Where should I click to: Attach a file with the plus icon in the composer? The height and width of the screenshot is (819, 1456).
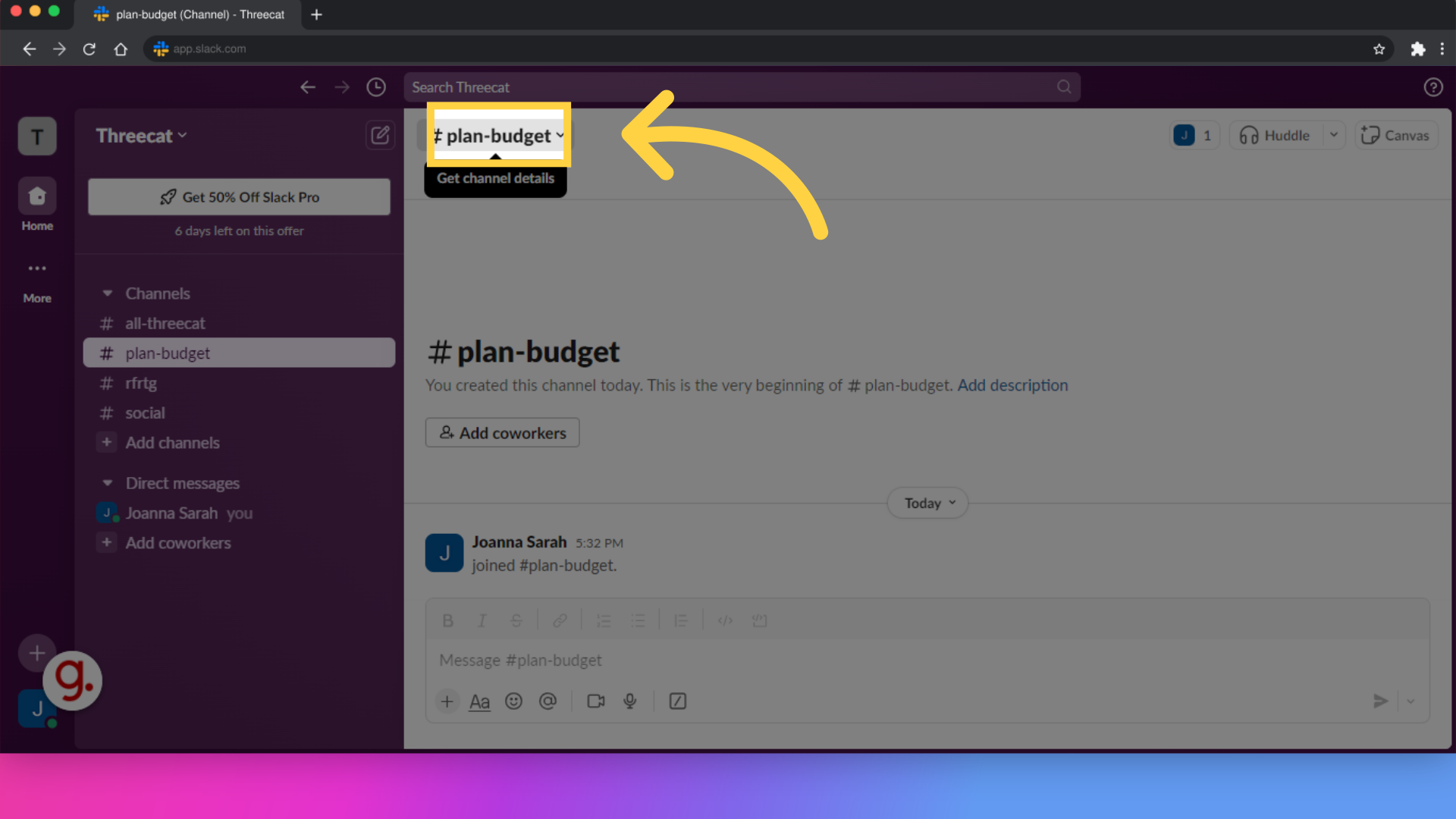447,701
